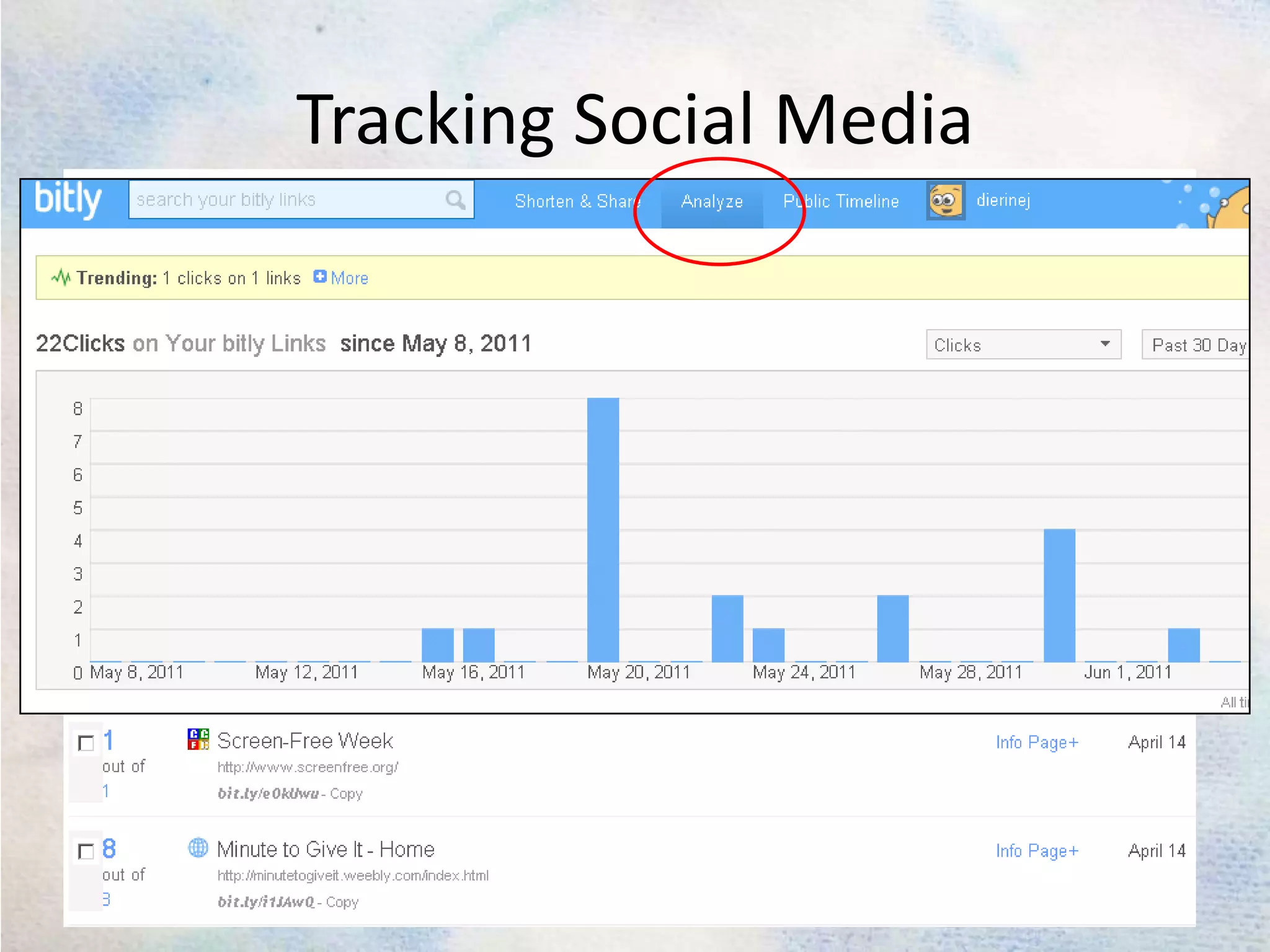The height and width of the screenshot is (952, 1270).
Task: Click the 8 click count for Minute to Give It
Action: coord(109,848)
